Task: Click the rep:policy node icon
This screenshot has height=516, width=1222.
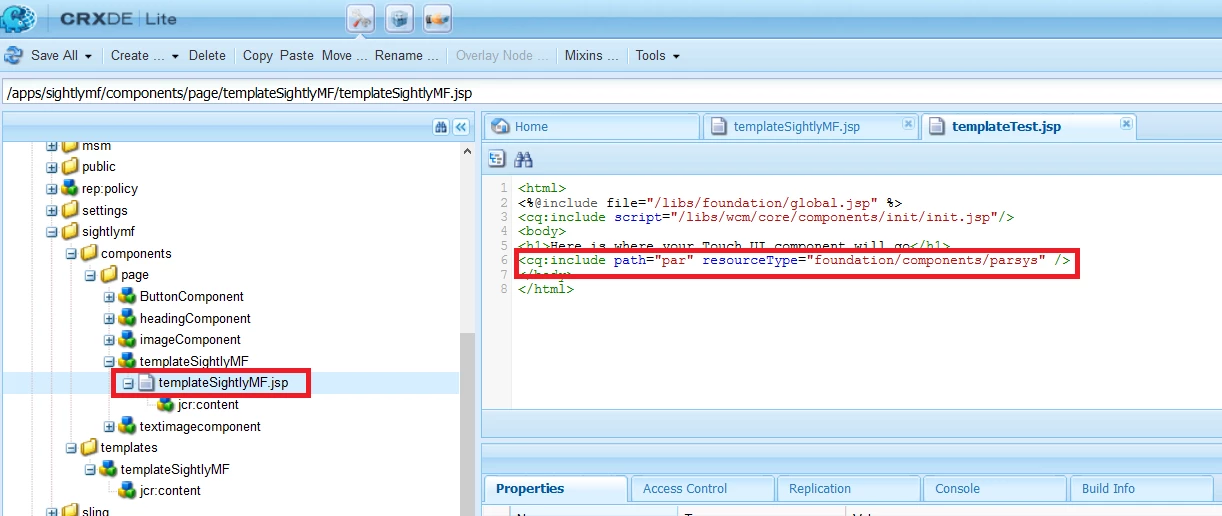Action: tap(69, 188)
